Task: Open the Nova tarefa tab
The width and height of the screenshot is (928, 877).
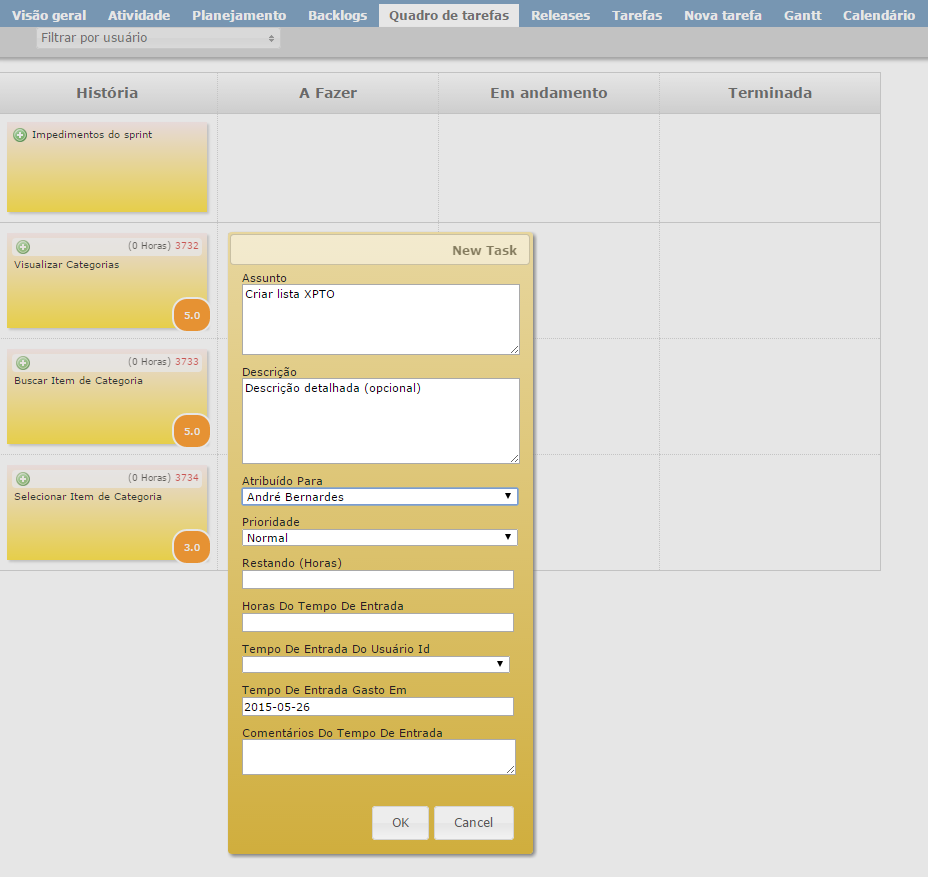Action: pos(723,15)
